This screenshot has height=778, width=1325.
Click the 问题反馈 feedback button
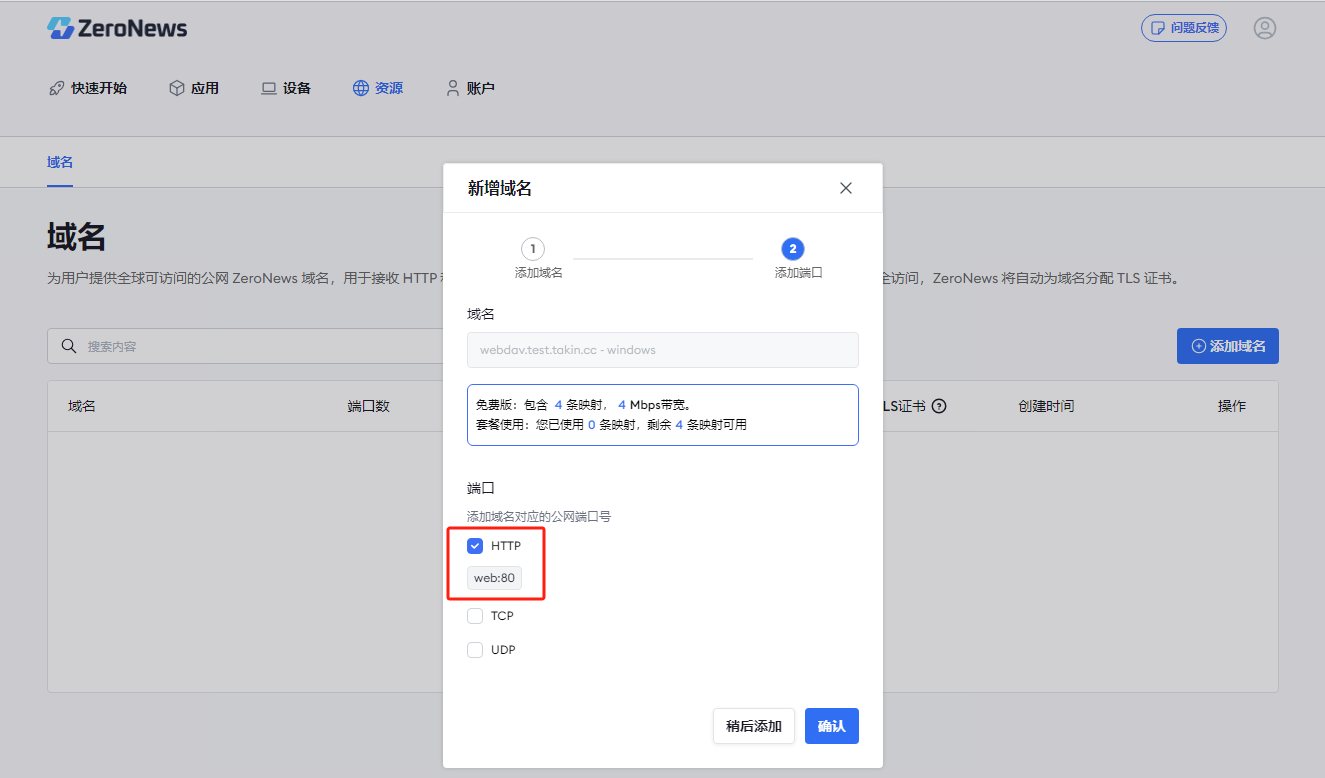(1184, 28)
